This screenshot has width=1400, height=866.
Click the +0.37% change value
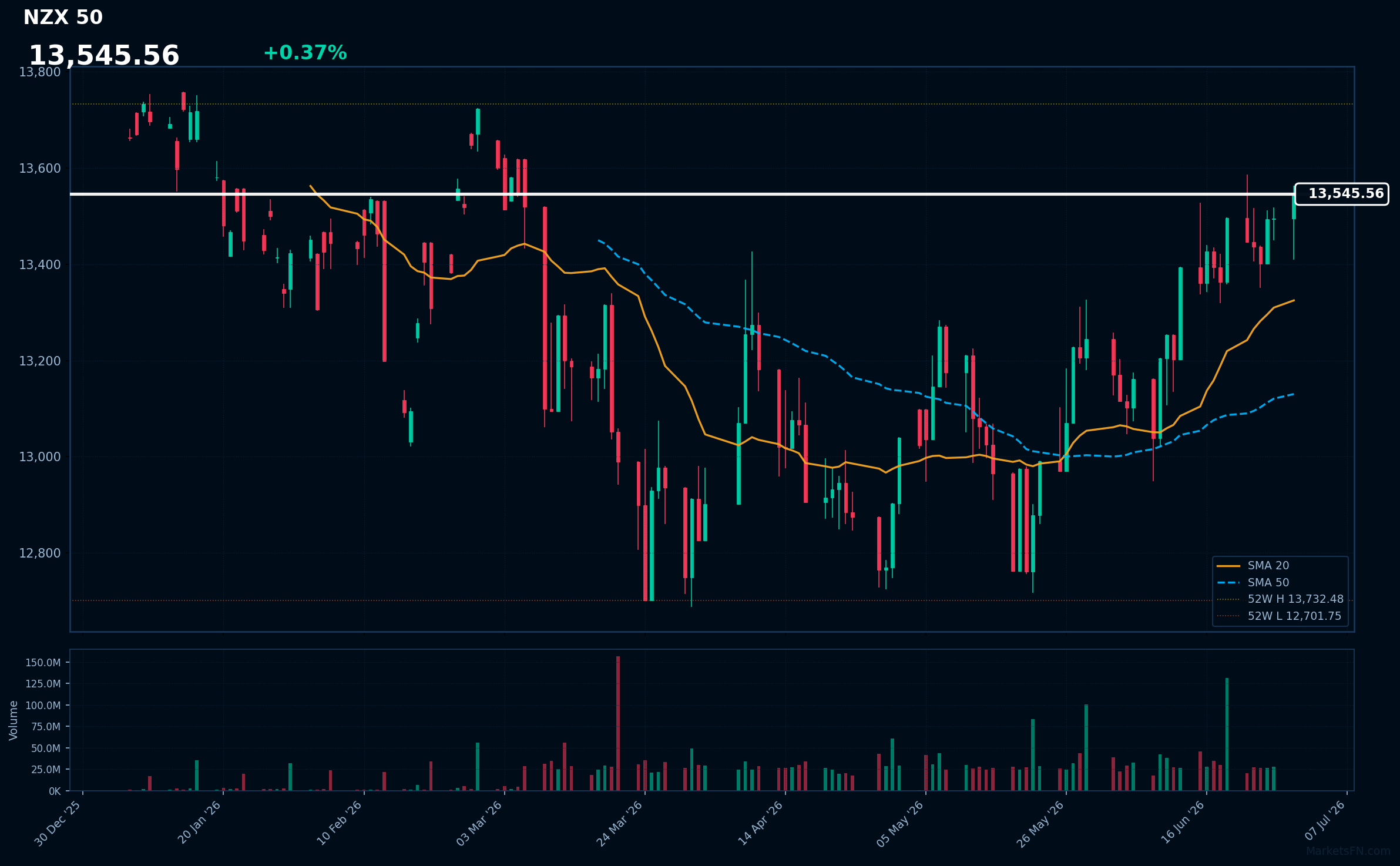305,53
